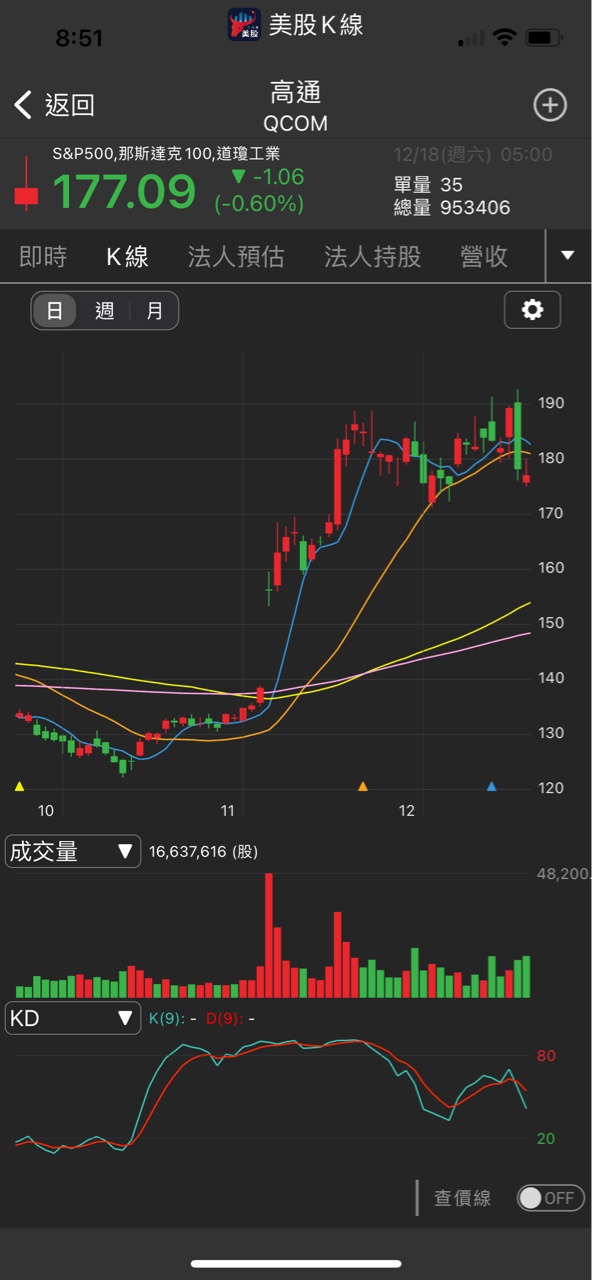Expand the tabs overflow dropdown arrow
592x1280 pixels.
point(568,256)
